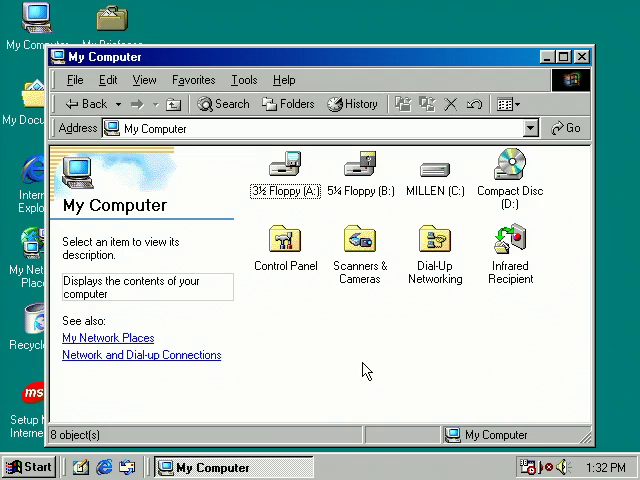Select the MILLEN (C:) hard drive
This screenshot has width=640, height=480.
click(435, 169)
